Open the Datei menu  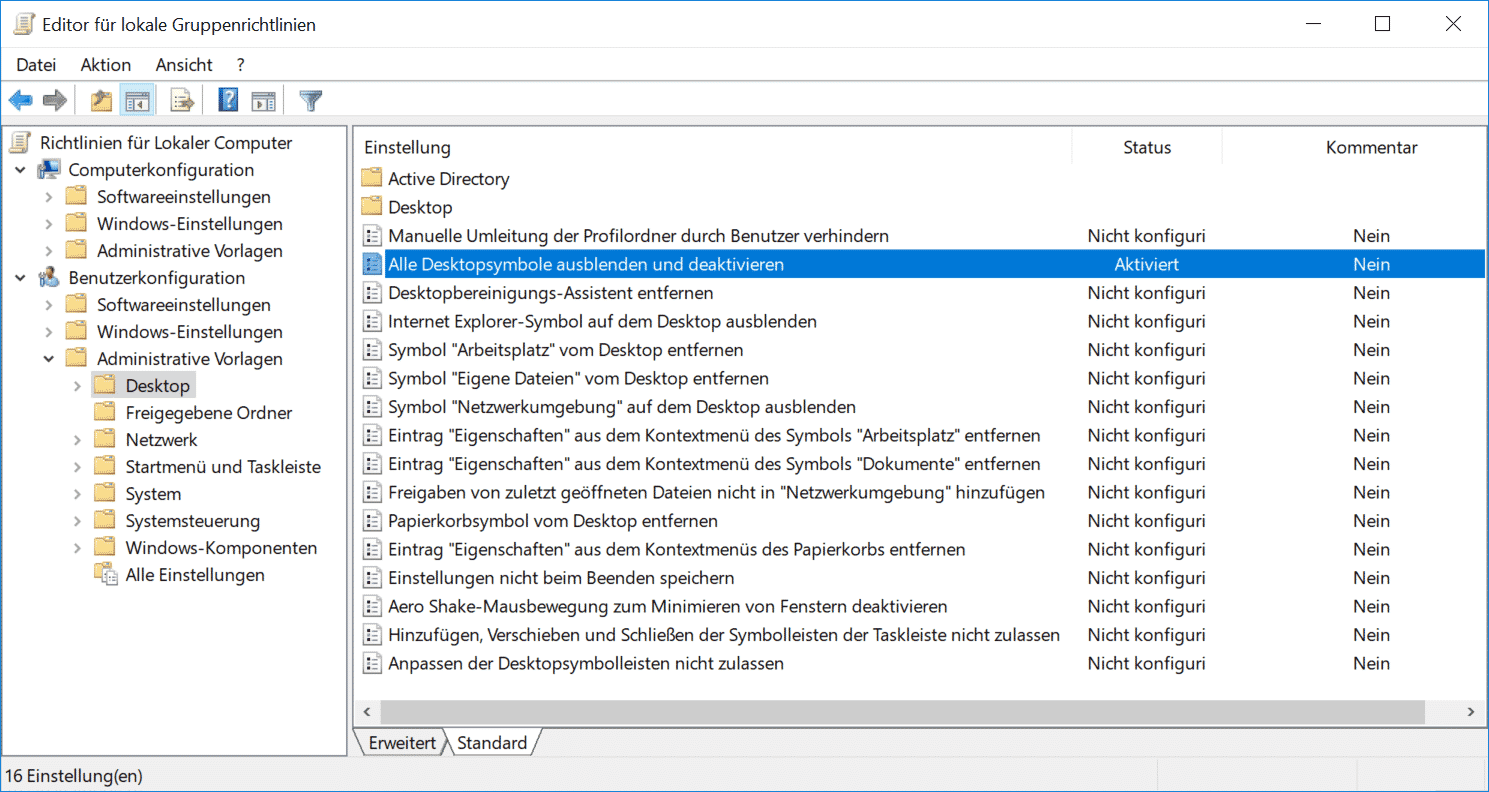click(36, 65)
